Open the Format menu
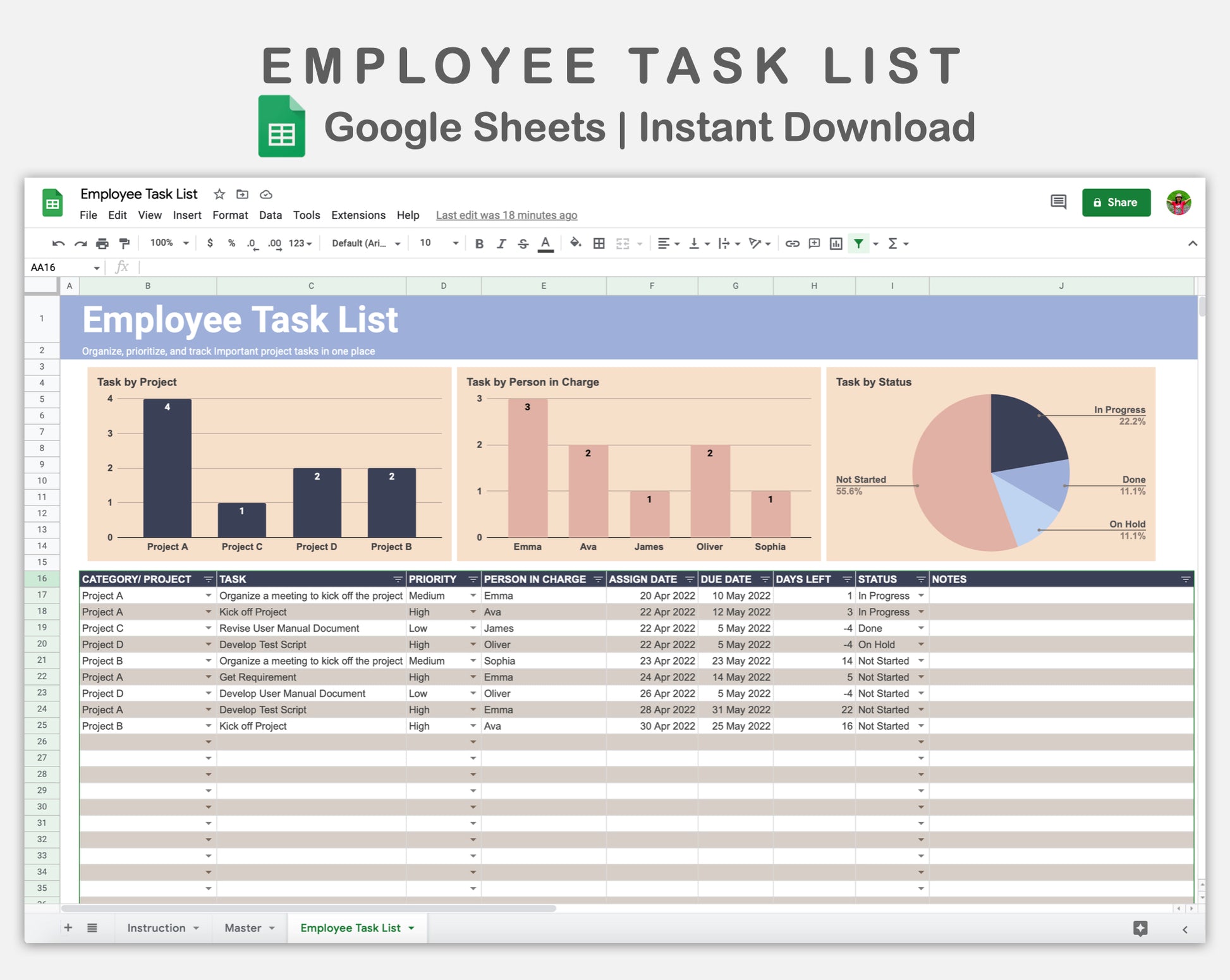1230x980 pixels. click(x=230, y=215)
